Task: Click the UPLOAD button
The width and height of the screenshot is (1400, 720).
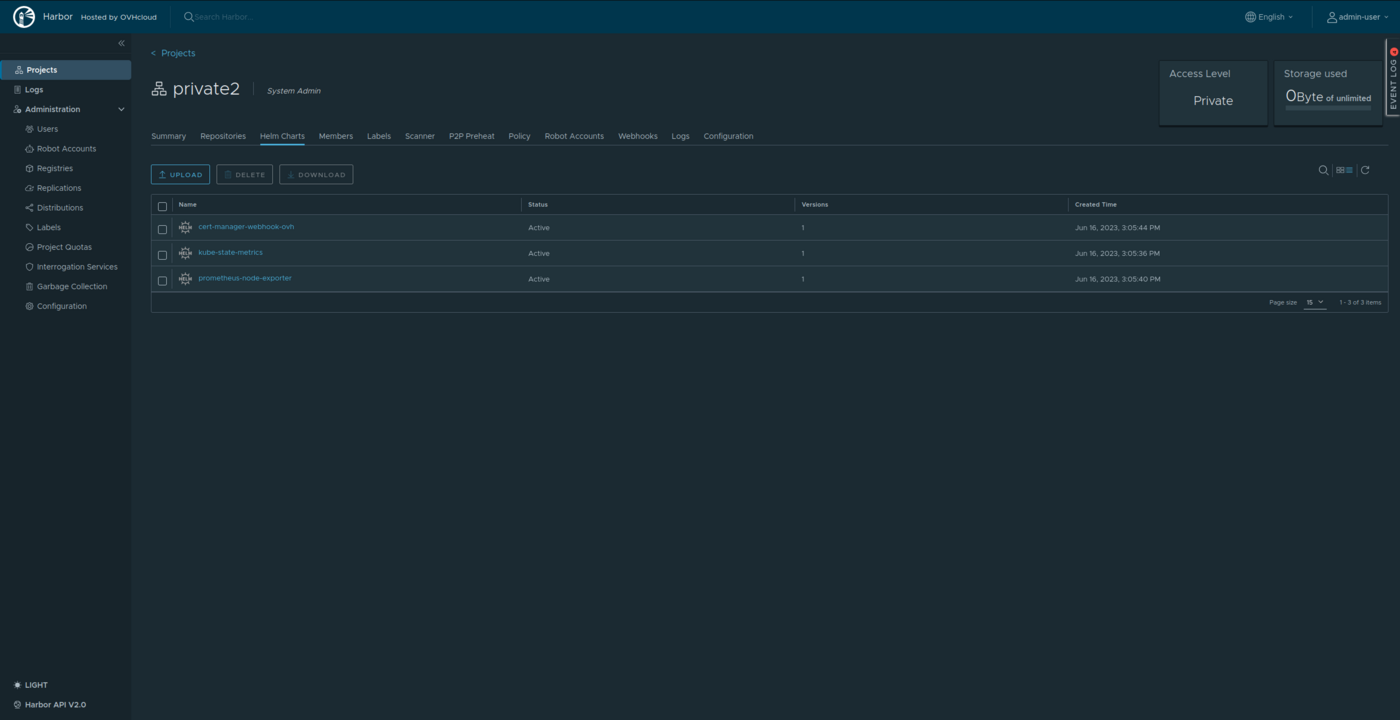Action: click(180, 175)
